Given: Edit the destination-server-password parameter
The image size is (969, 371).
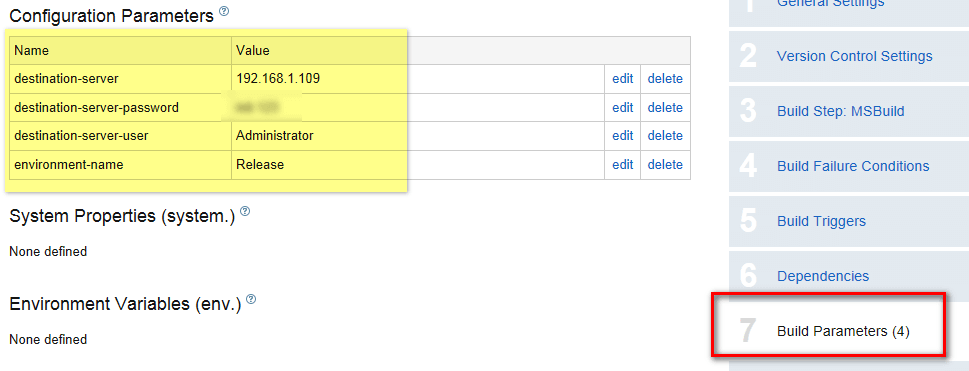Looking at the screenshot, I should pos(623,108).
